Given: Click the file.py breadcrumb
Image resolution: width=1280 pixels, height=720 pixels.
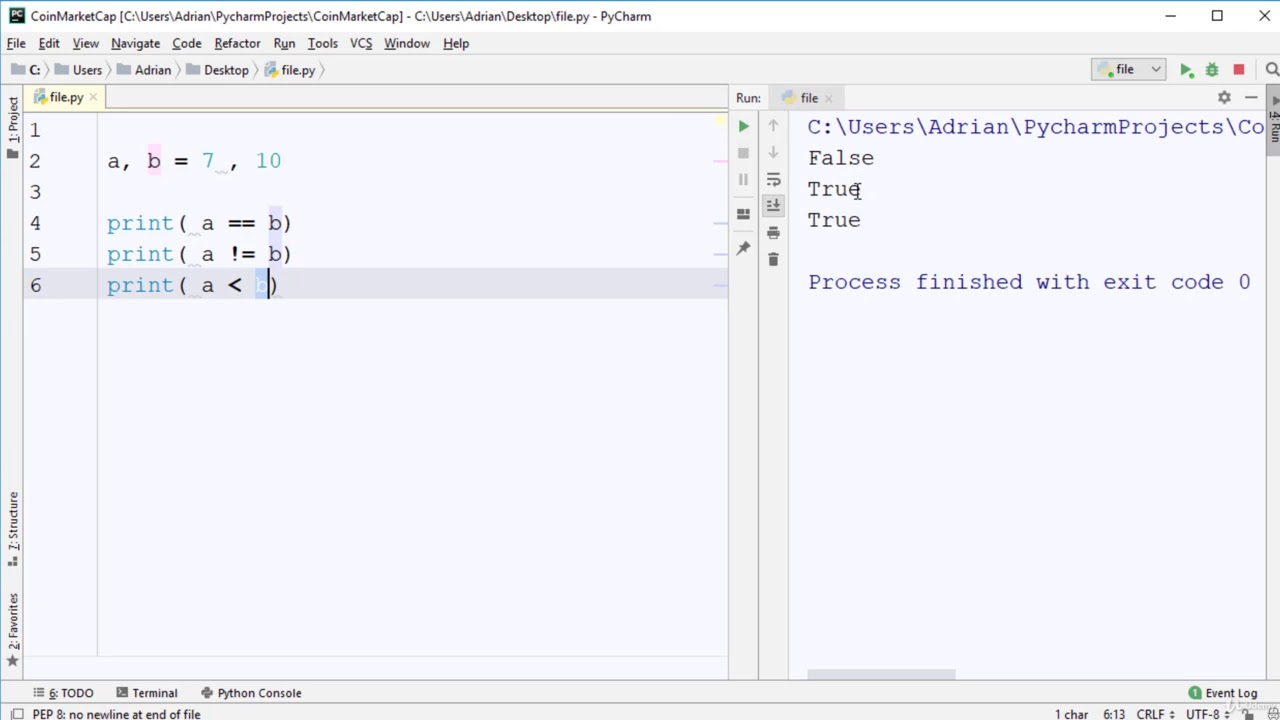Looking at the screenshot, I should pyautogui.click(x=290, y=70).
